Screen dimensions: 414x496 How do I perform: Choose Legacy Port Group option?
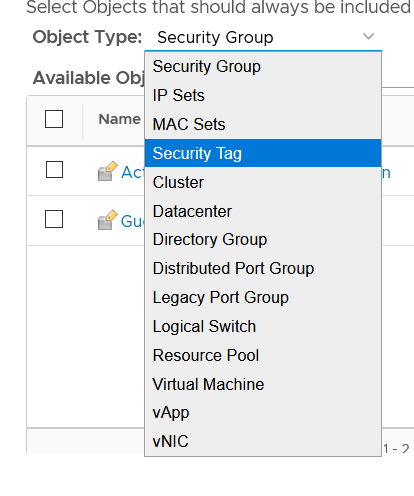click(x=263, y=298)
